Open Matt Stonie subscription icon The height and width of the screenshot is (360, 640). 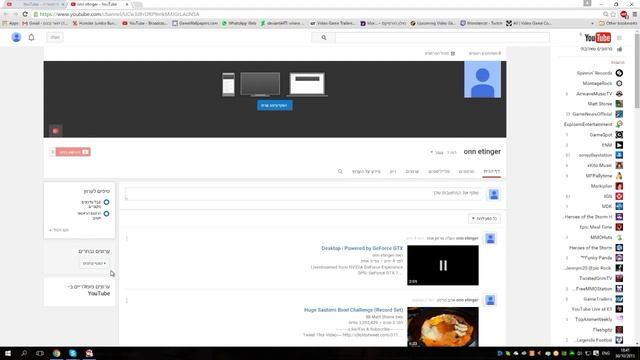click(619, 104)
